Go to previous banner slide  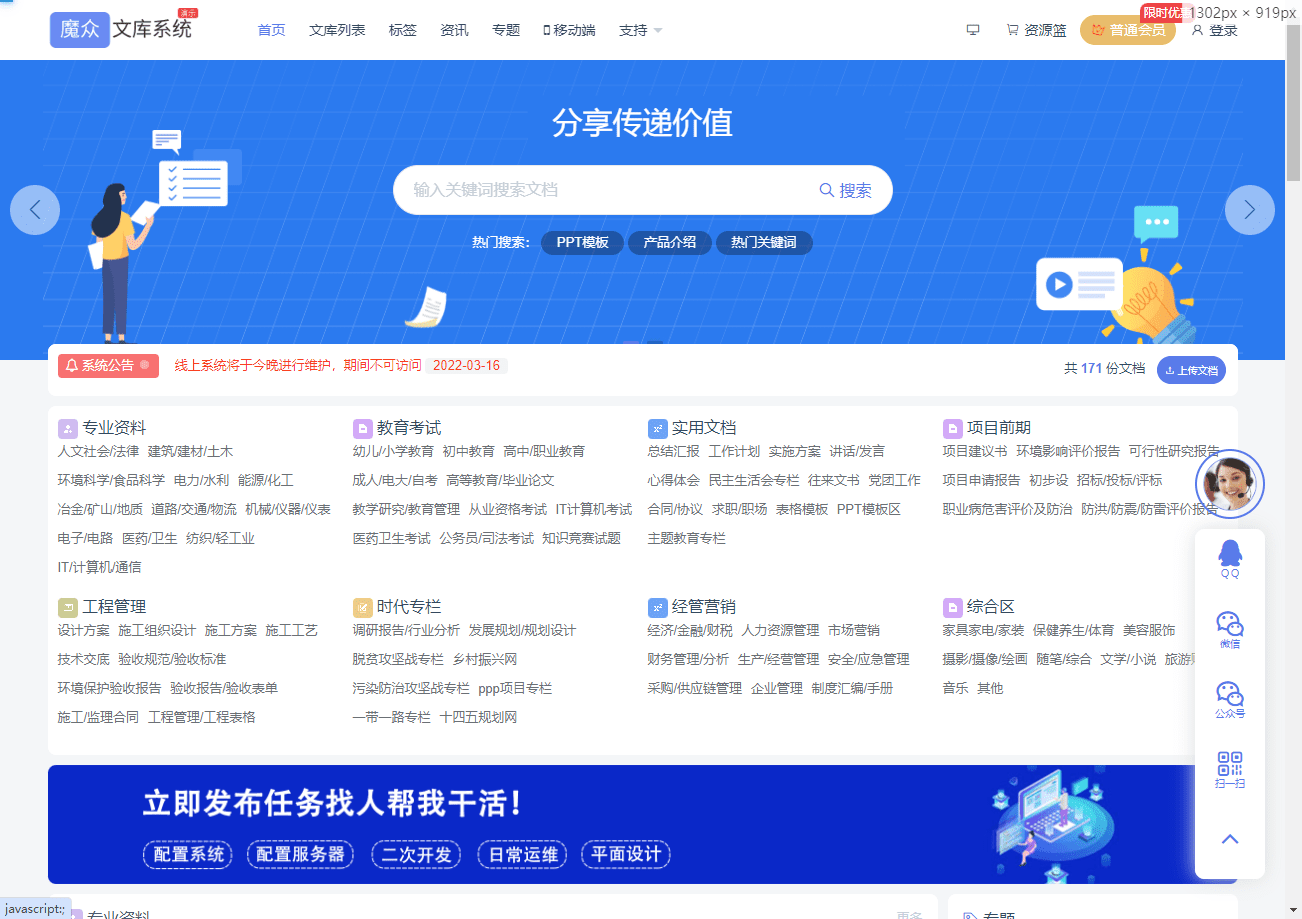(x=35, y=210)
